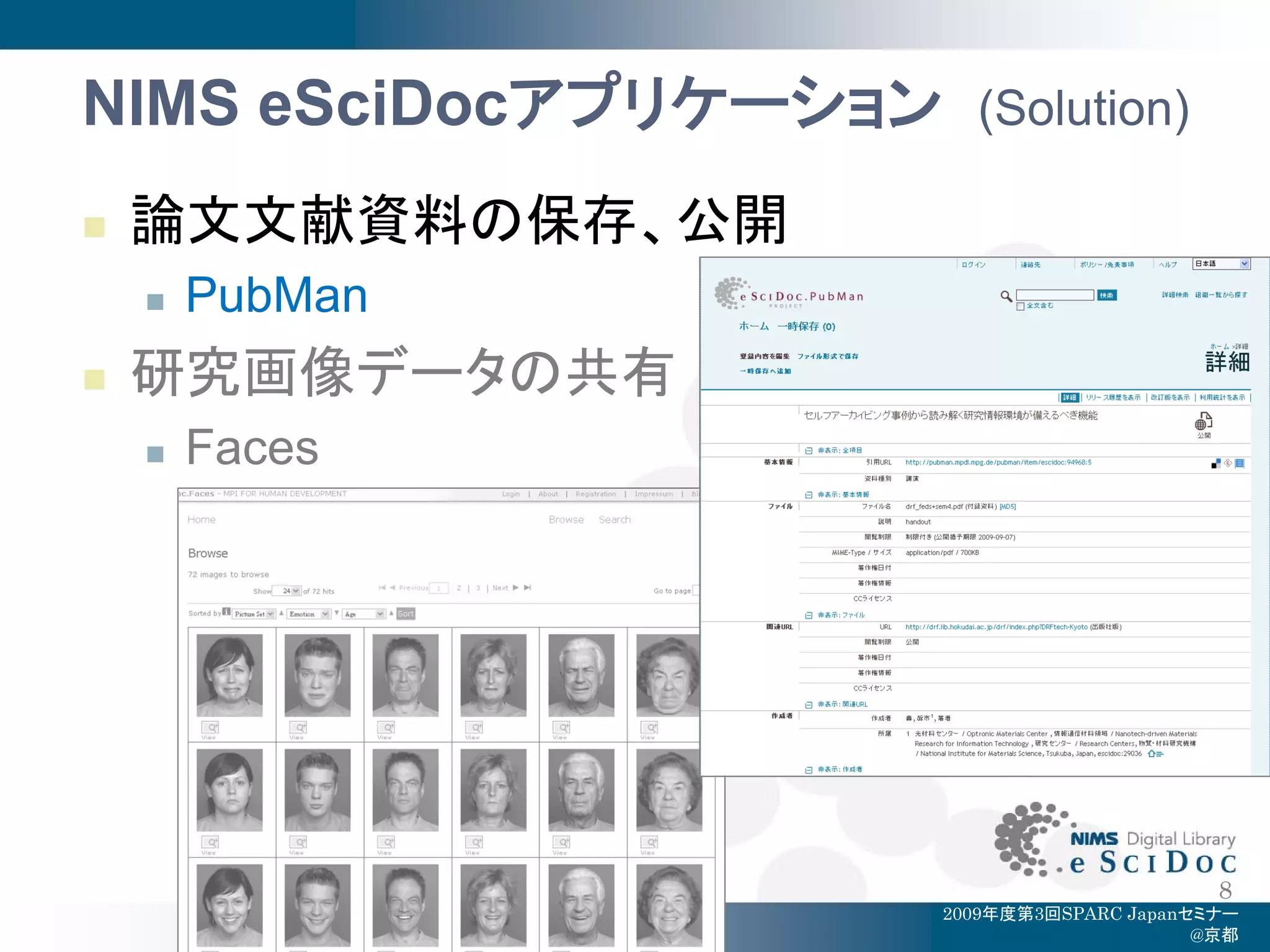Click the blue list icon beside the citation URL
Screen dimensions: 1270x952
click(x=1240, y=463)
